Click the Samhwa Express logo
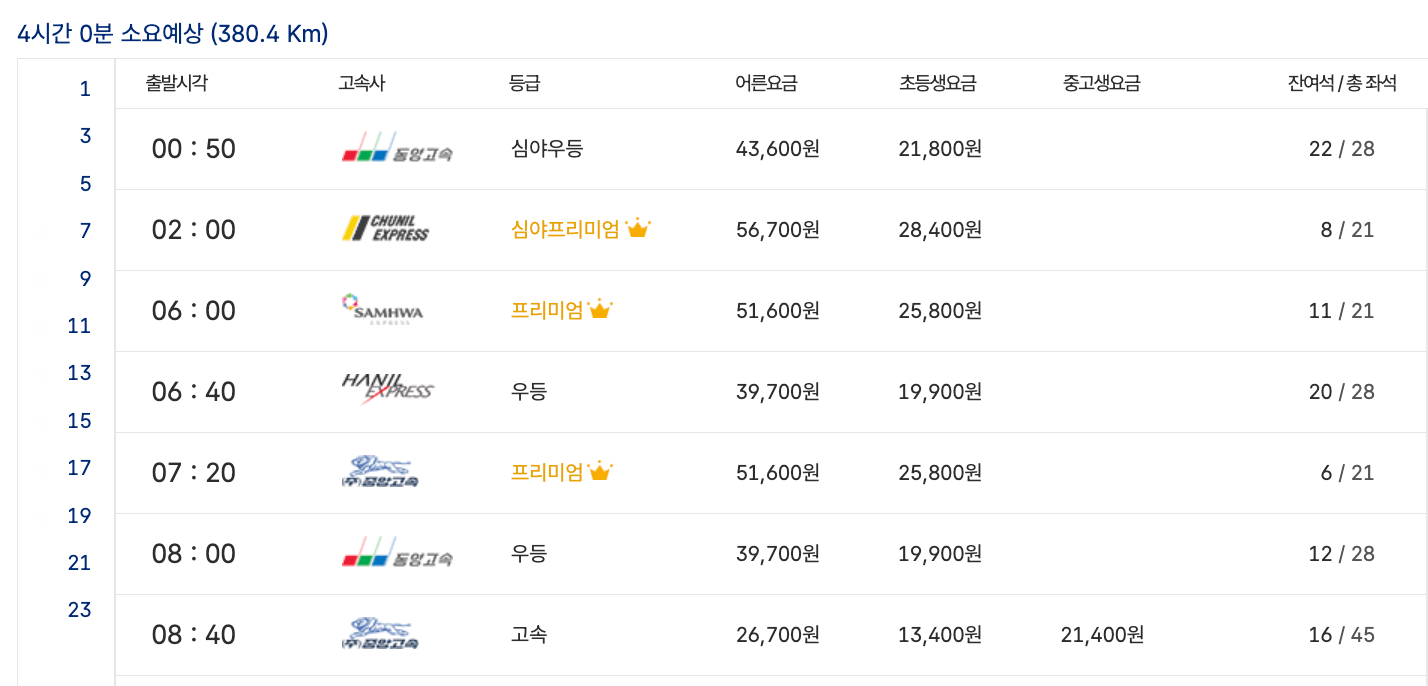The image size is (1428, 686). (x=384, y=310)
